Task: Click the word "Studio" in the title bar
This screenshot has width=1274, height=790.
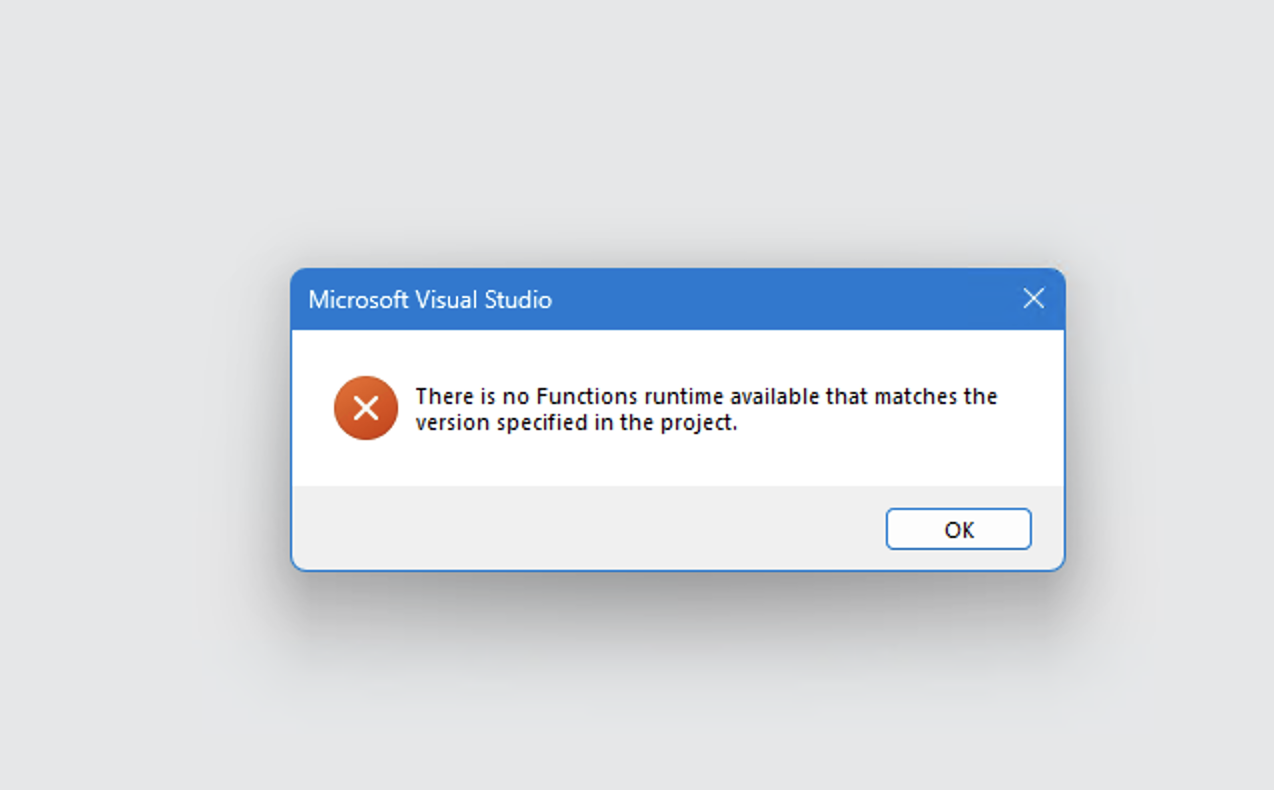Action: coord(518,299)
